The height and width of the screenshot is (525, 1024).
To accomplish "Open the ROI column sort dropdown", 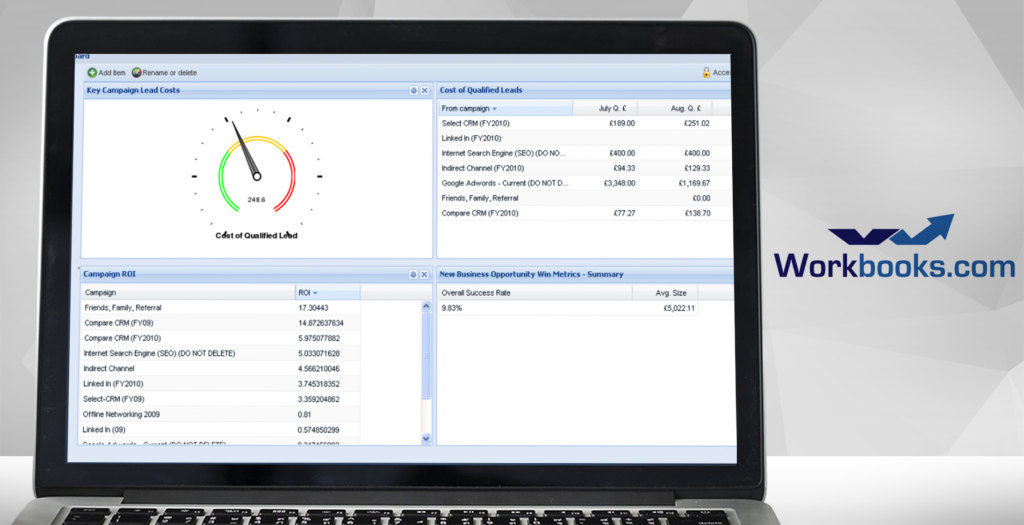I will tap(315, 293).
